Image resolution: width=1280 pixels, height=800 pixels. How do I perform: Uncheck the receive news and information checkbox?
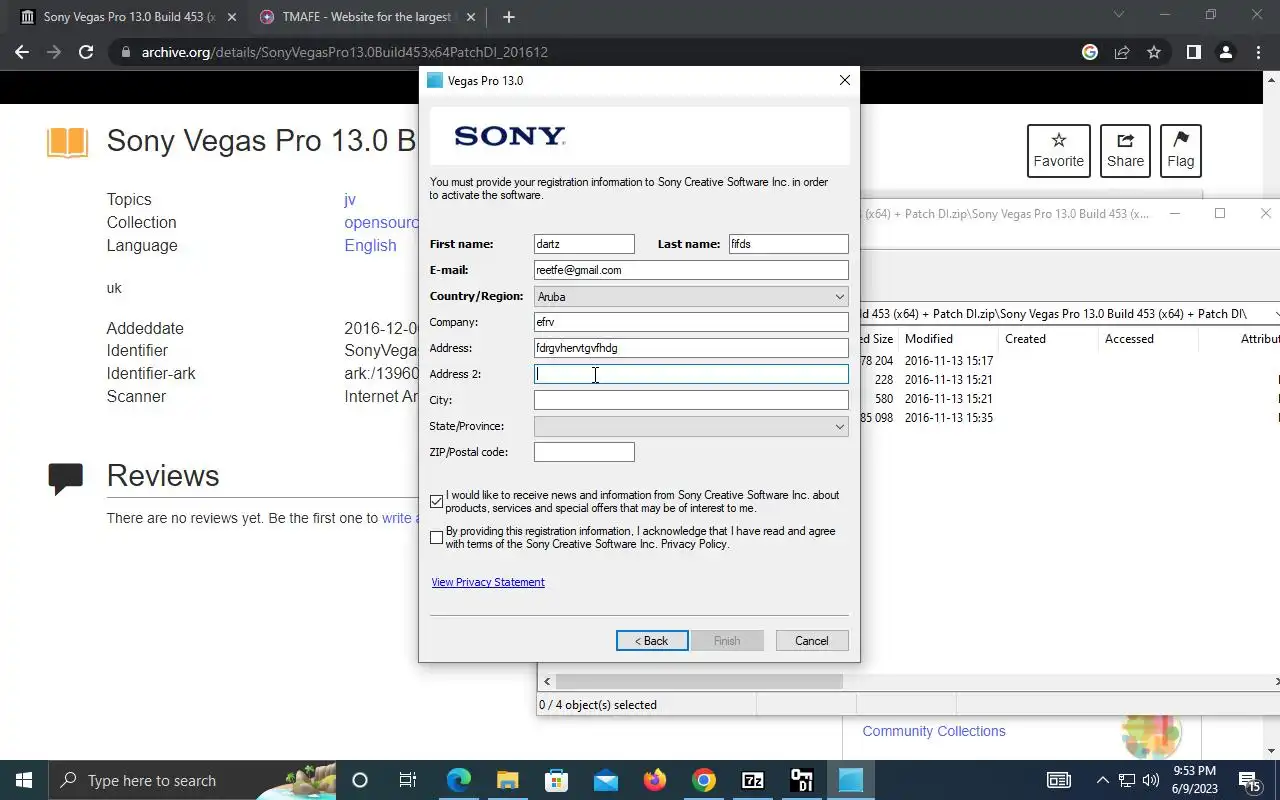[436, 502]
